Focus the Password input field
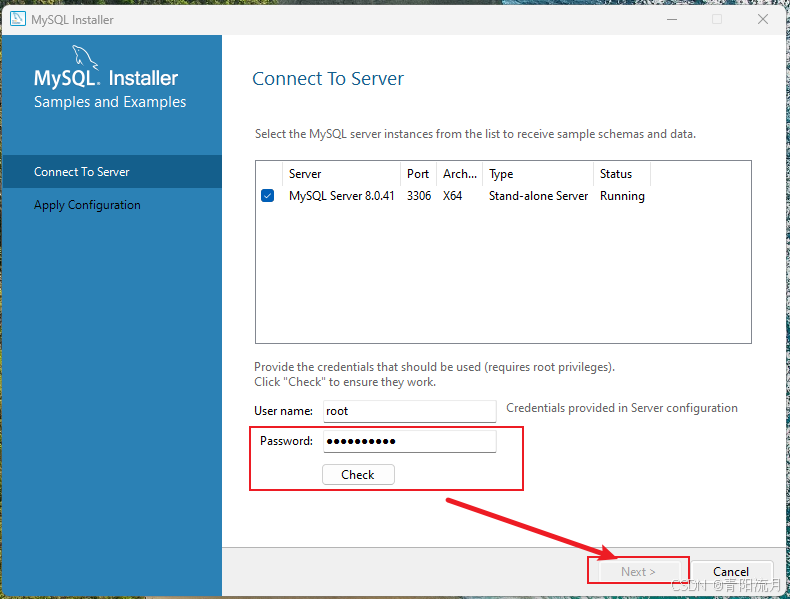The width and height of the screenshot is (790, 599). point(410,441)
